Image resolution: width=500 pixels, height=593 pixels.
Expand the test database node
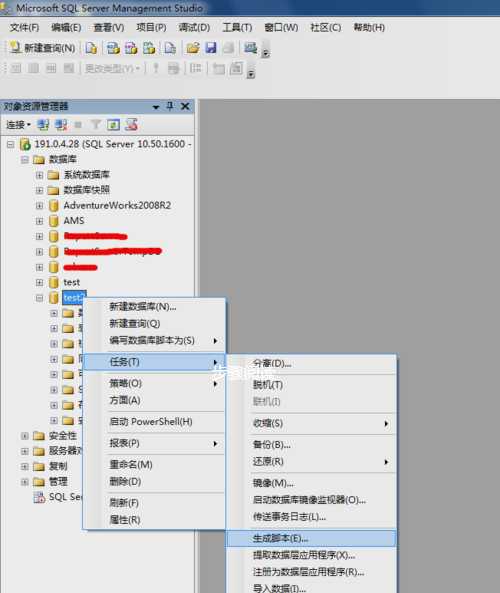(39, 283)
